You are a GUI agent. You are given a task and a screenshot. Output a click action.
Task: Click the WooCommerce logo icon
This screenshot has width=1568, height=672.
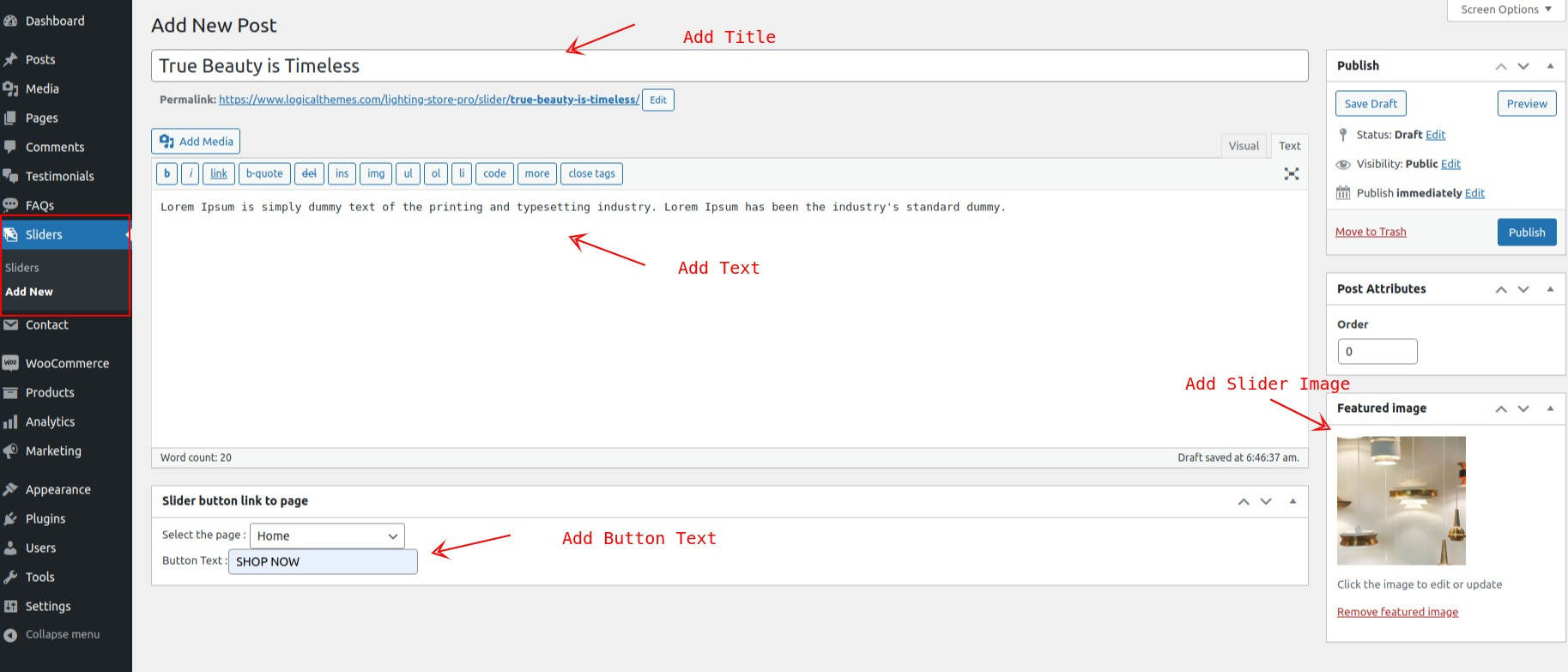point(10,363)
